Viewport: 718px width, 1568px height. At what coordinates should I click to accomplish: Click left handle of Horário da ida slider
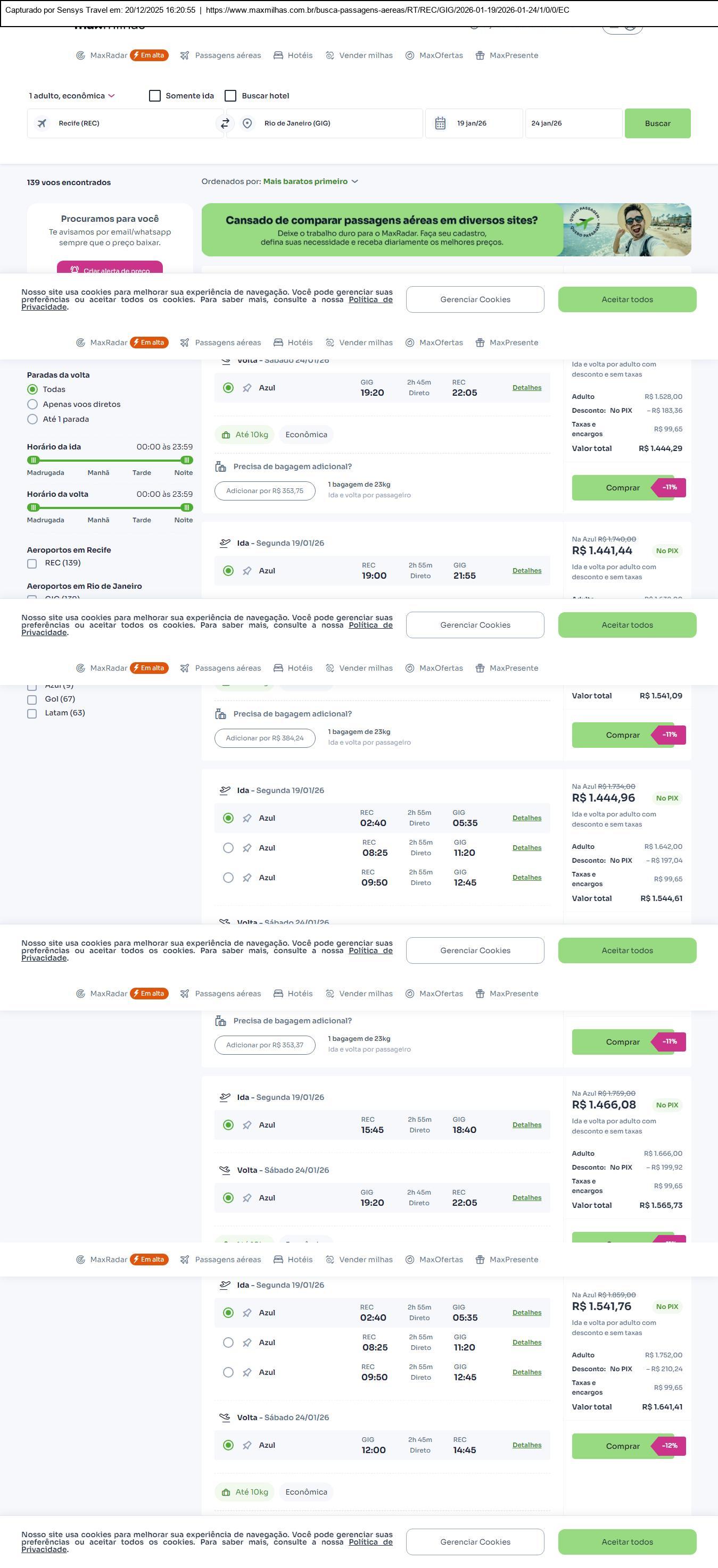(34, 460)
